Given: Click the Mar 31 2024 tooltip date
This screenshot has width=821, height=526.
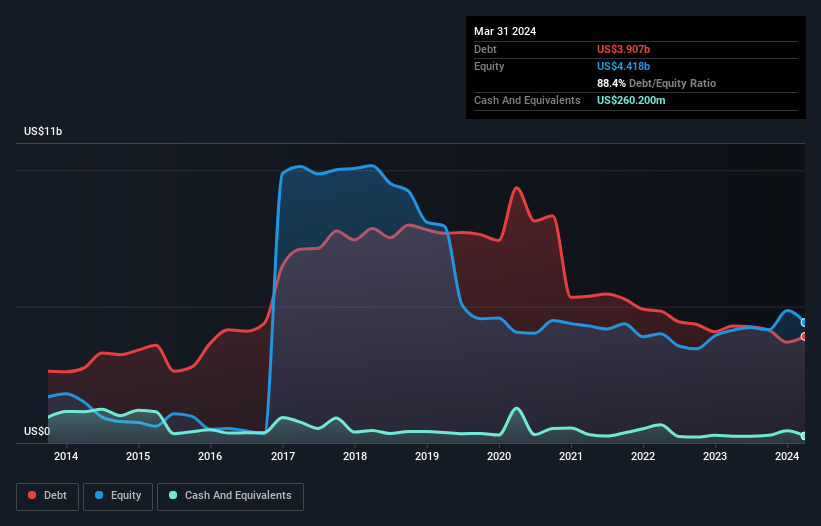Looking at the screenshot, I should point(505,31).
